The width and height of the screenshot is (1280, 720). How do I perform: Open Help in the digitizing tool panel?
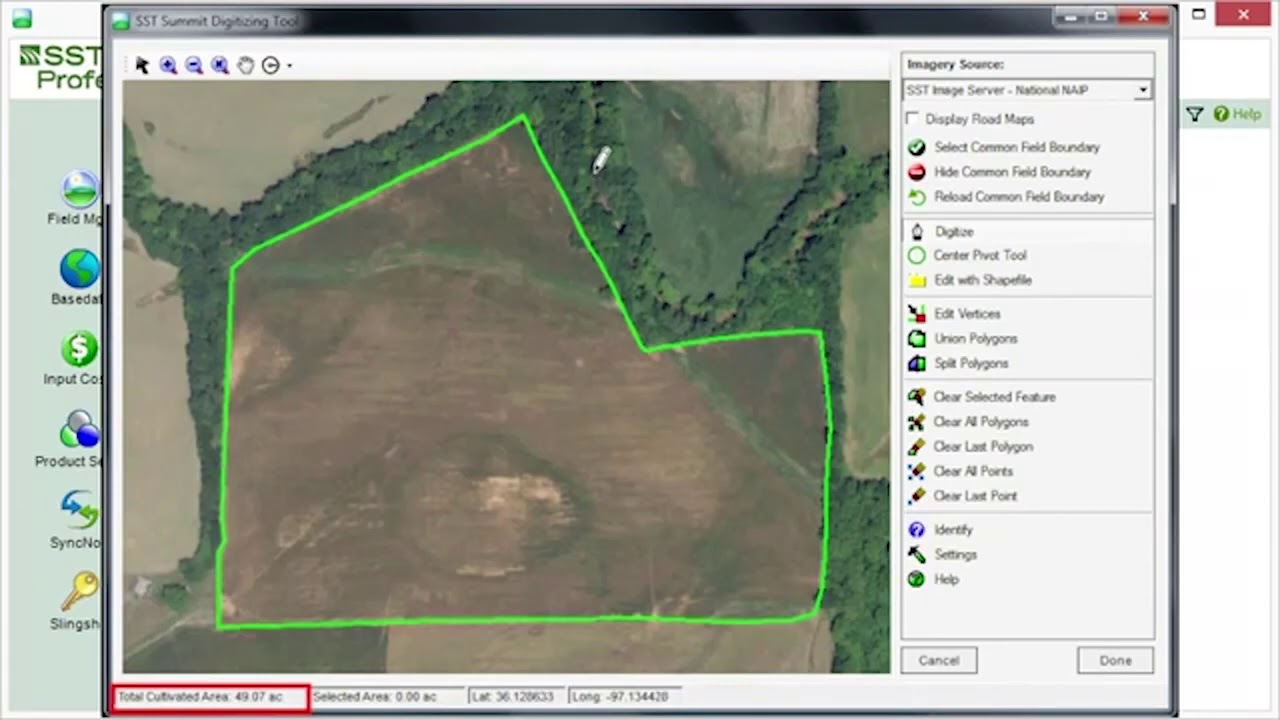(x=945, y=579)
